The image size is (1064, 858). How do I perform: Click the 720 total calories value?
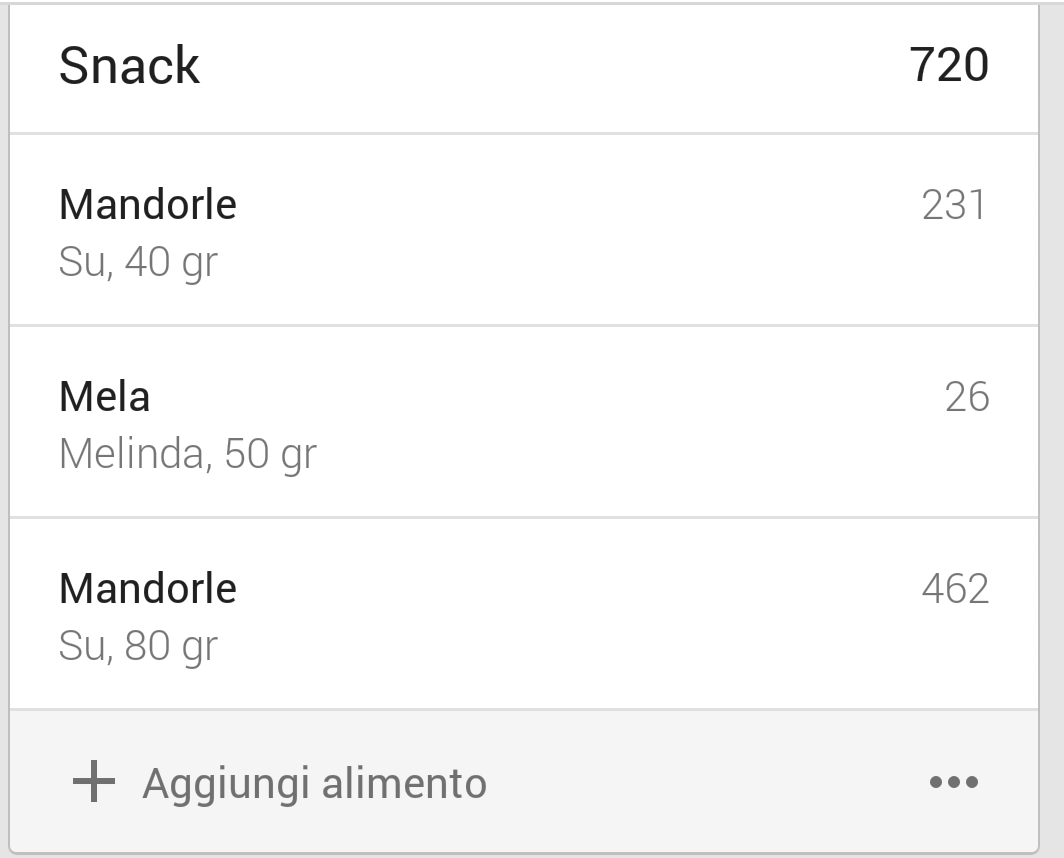949,65
